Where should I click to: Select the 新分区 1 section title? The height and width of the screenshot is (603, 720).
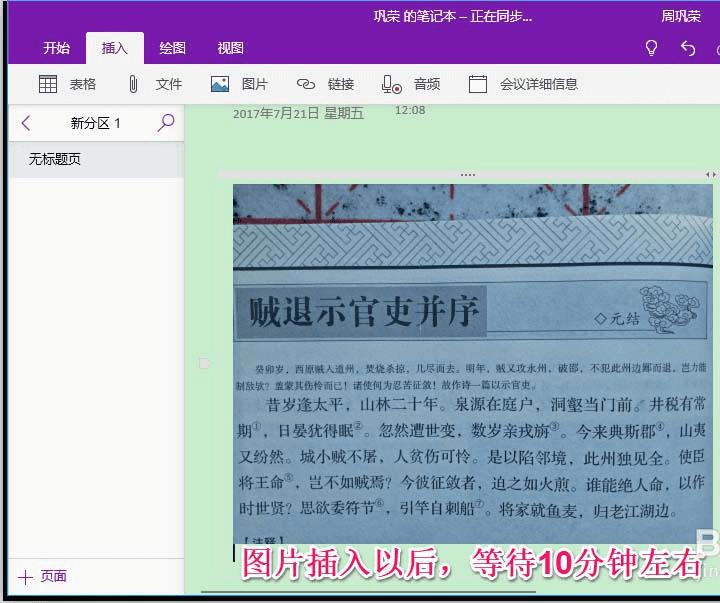(95, 123)
